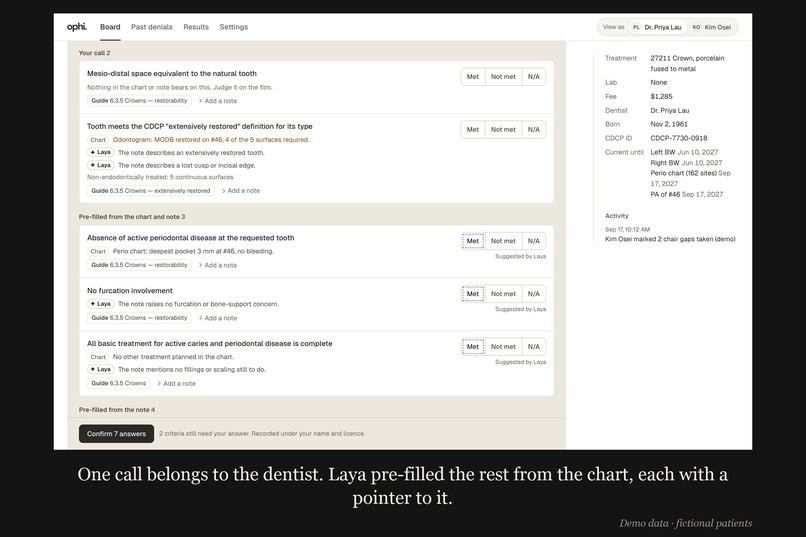Select the KO avatar badge

696,27
